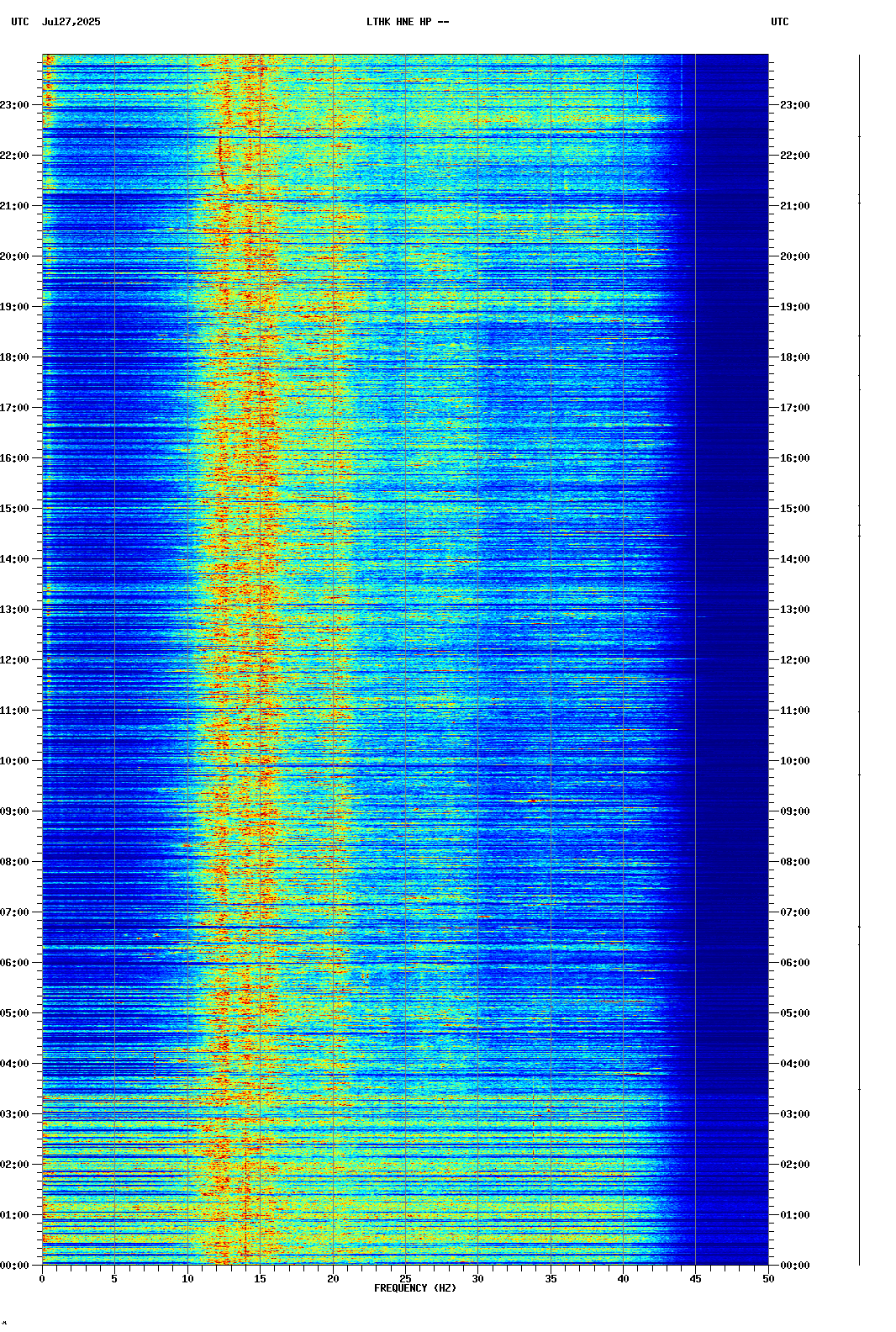Select the 35 Hz frequency tick label
896x1332 pixels.
(551, 1279)
